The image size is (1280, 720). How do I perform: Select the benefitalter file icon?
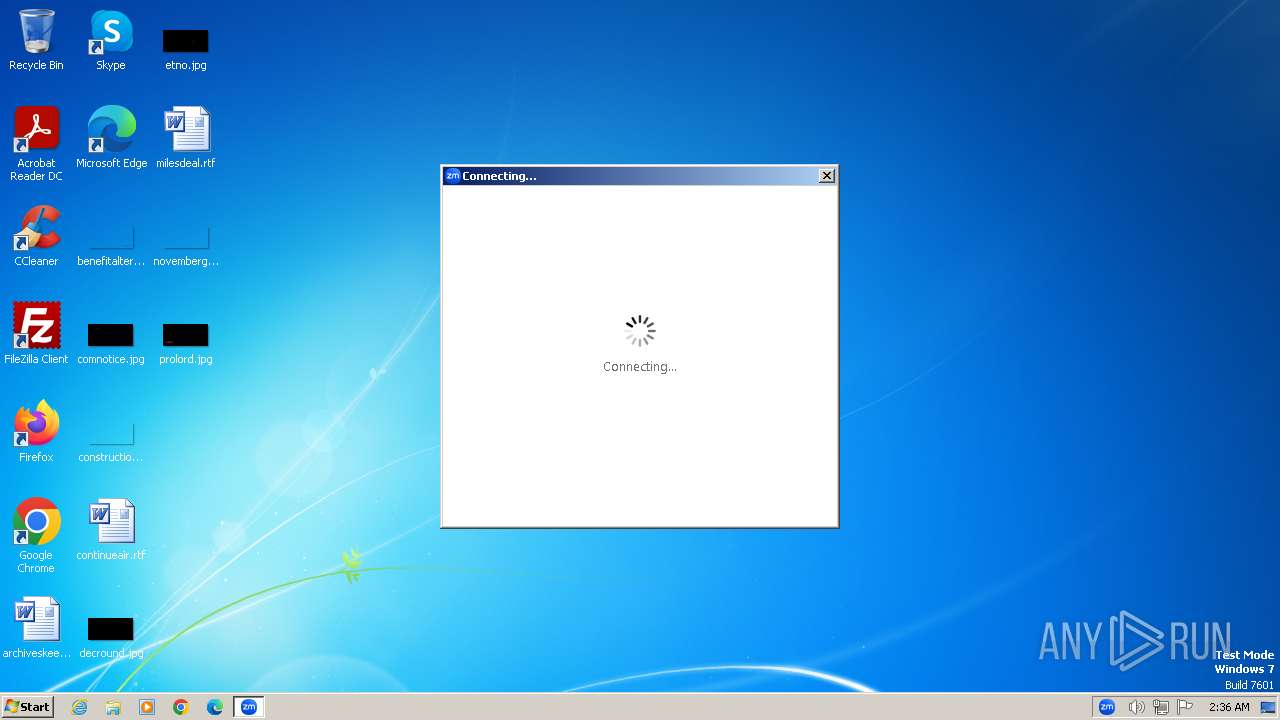111,245
